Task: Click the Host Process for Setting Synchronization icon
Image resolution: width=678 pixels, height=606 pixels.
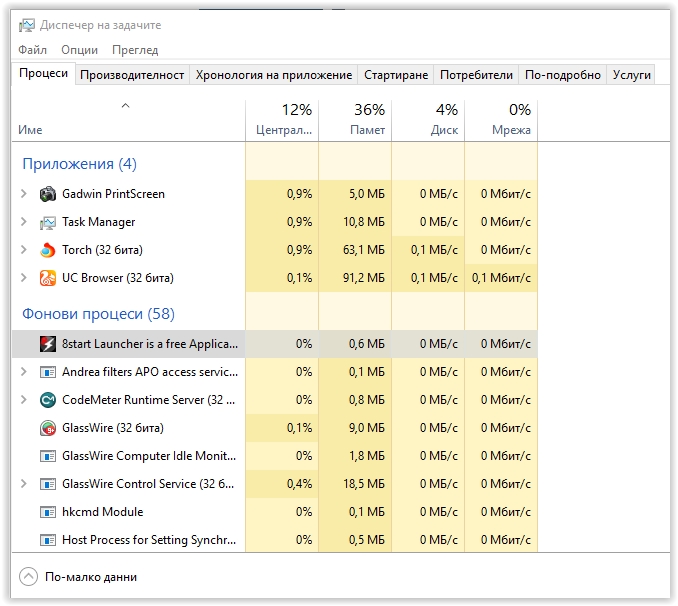Action: 48,540
